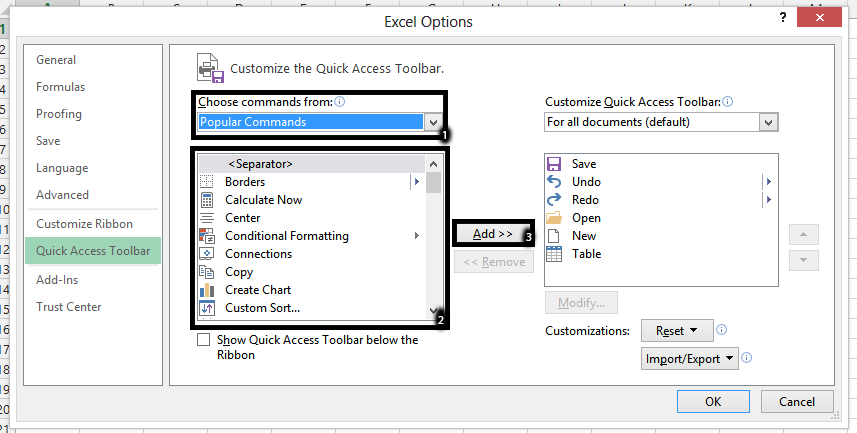Click the Move Up arrow button
Viewport: 857px width, 433px height.
click(803, 235)
